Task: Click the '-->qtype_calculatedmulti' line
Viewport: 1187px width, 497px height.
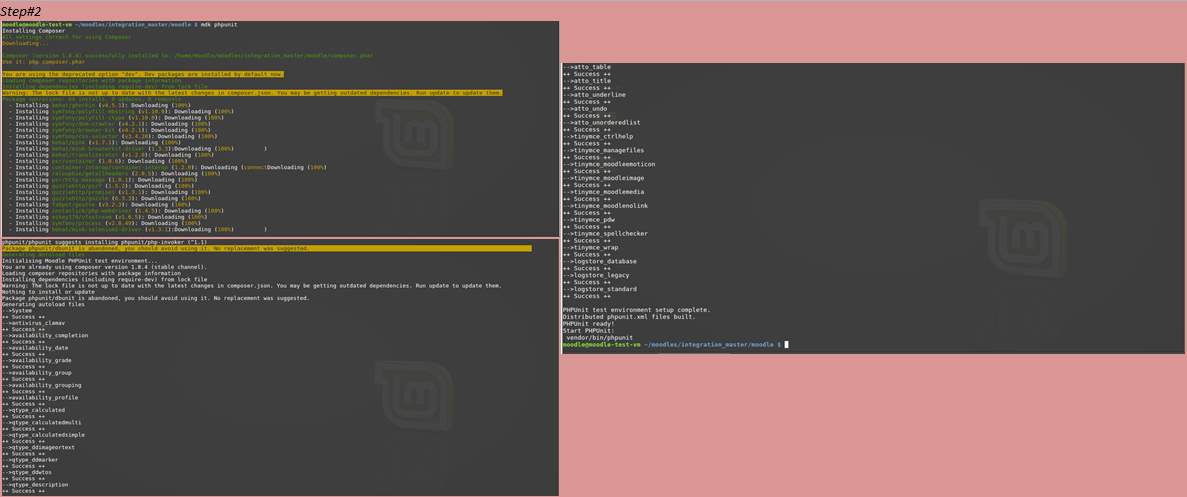Action: (x=42, y=422)
